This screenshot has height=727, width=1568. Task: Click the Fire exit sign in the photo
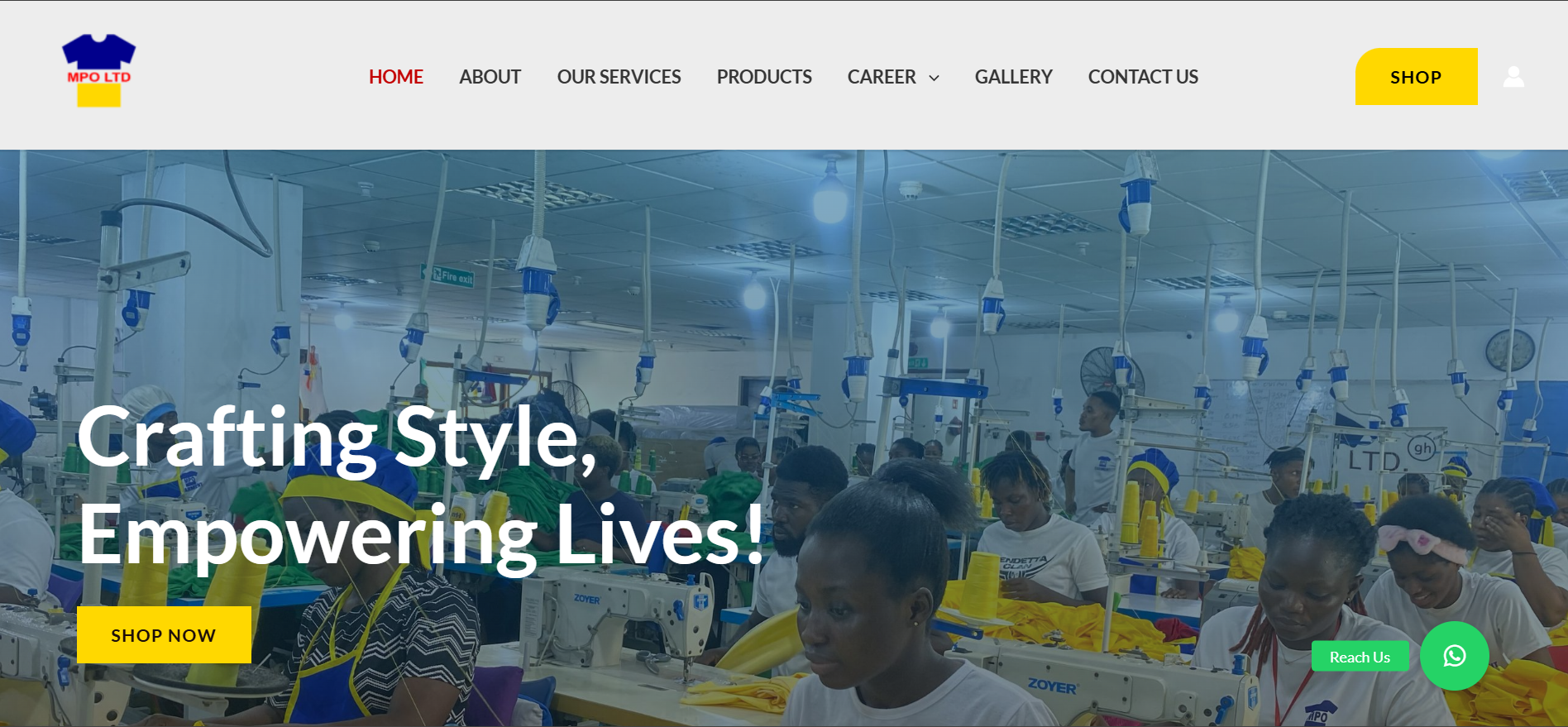click(452, 276)
